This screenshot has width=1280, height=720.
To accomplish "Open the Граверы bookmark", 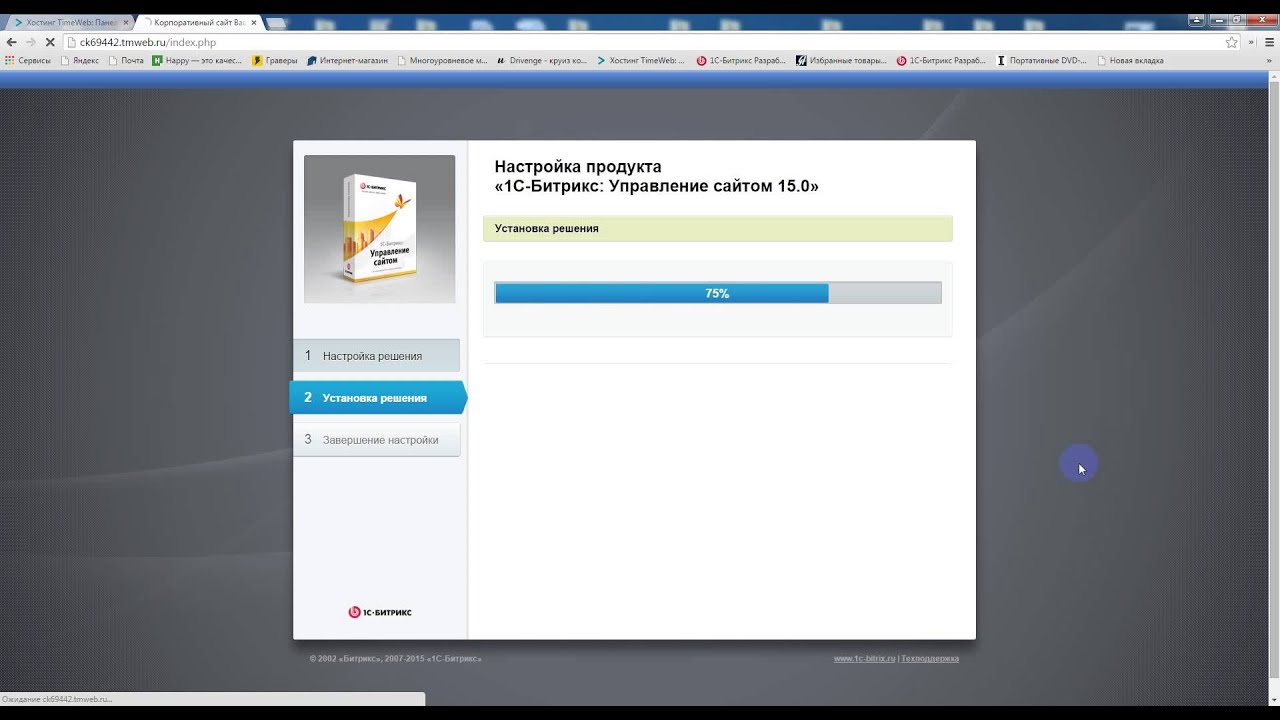I will [275, 60].
